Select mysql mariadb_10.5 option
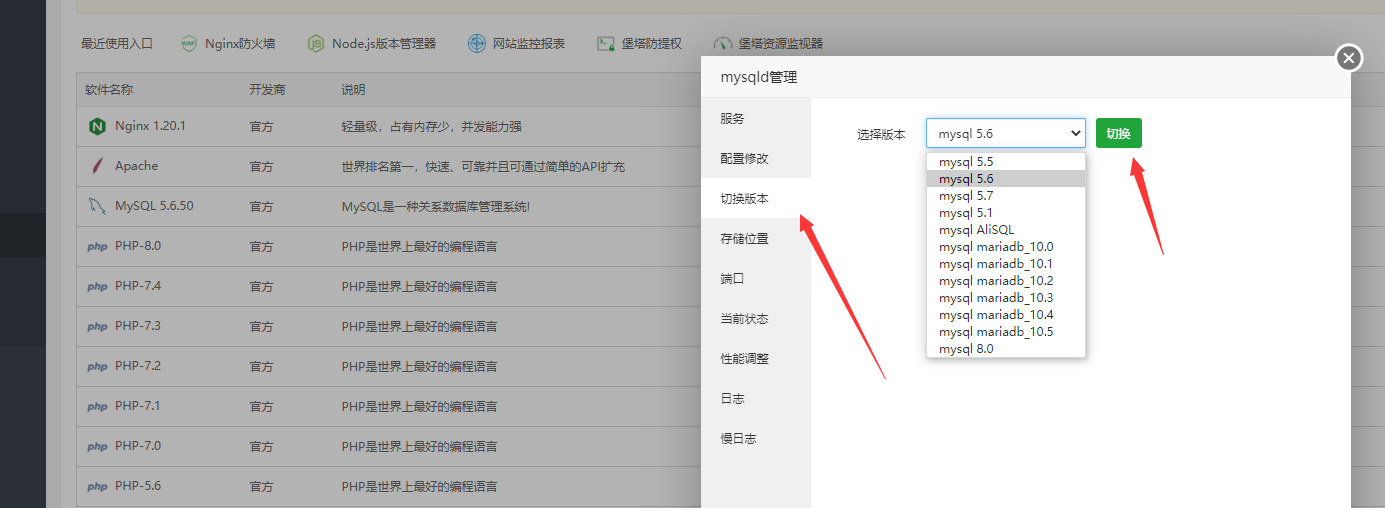The image size is (1385, 508). pos(1006,331)
